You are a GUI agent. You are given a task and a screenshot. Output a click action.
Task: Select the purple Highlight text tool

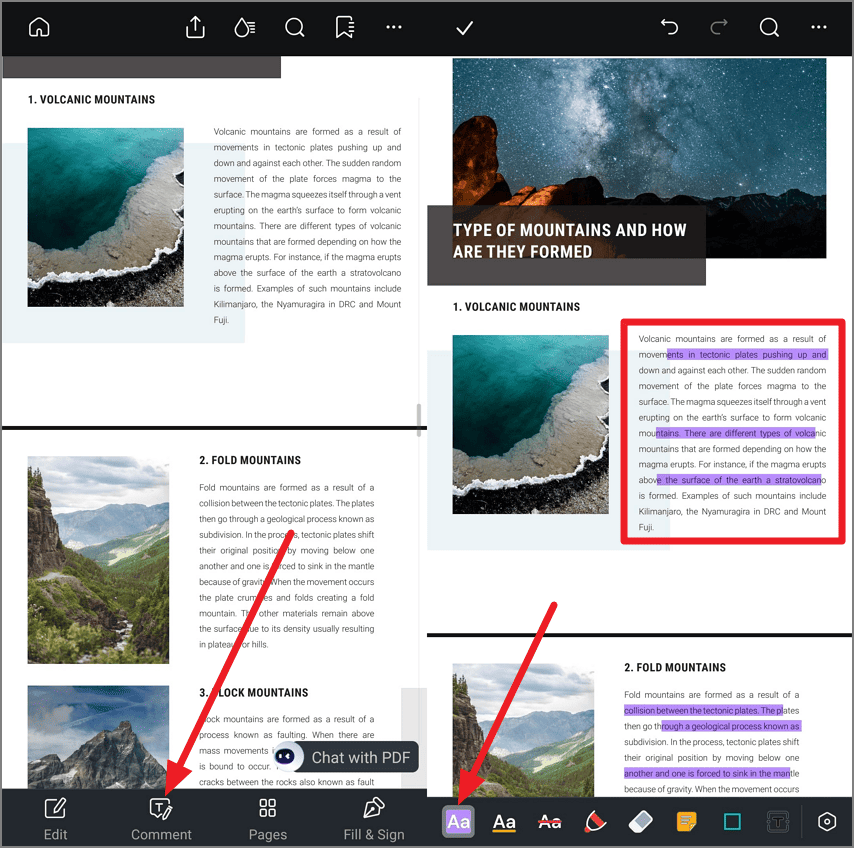[458, 821]
